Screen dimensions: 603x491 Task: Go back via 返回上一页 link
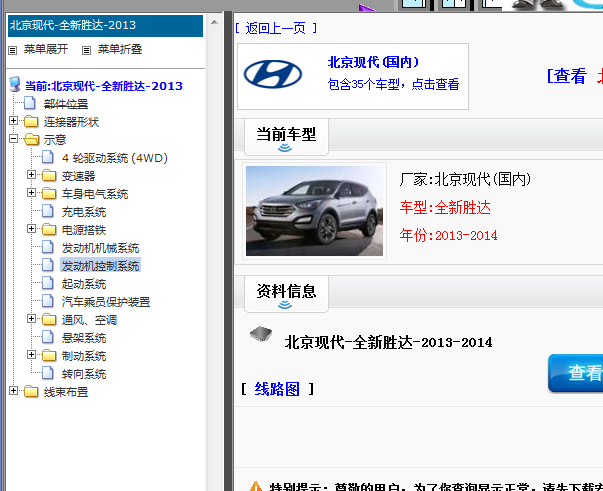[x=276, y=28]
